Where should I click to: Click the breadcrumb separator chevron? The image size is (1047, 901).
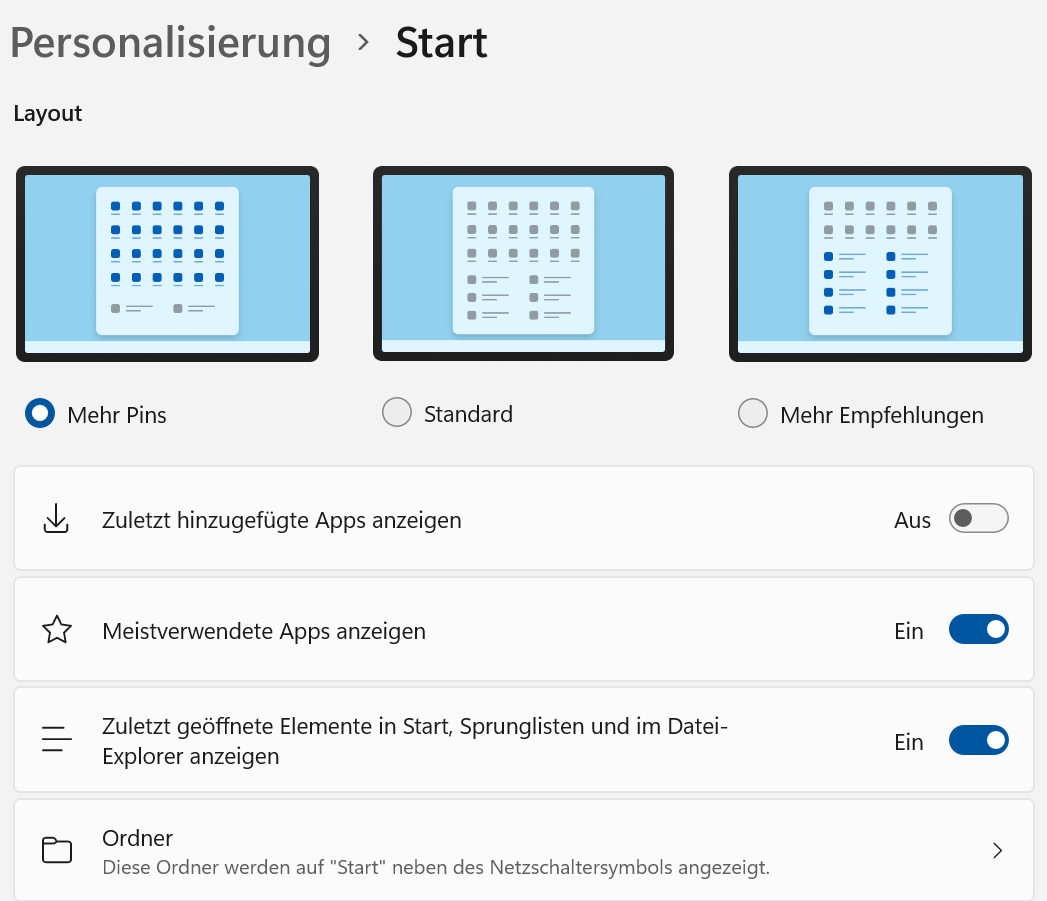click(364, 43)
